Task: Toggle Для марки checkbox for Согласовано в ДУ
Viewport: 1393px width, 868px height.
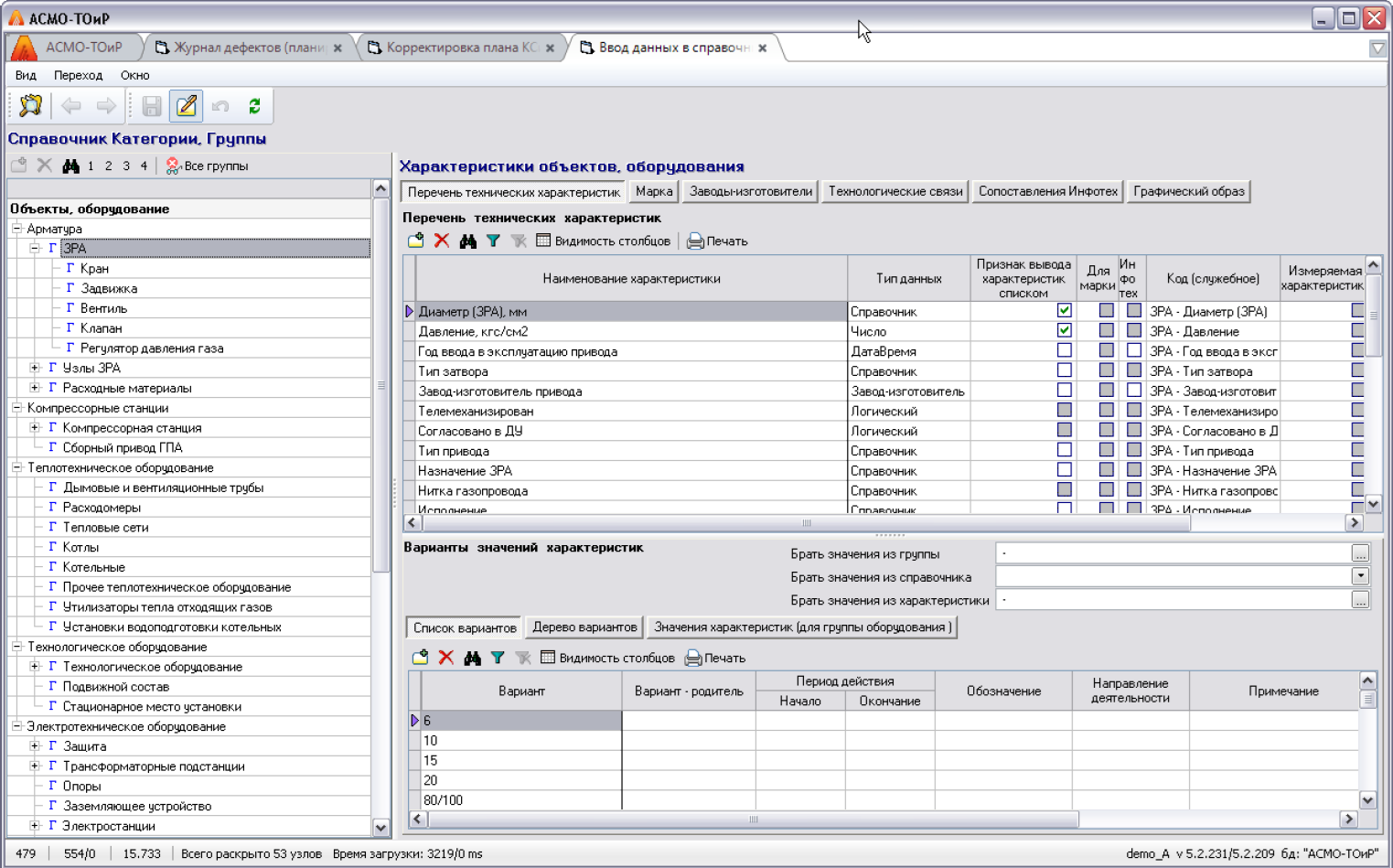Action: (x=1106, y=430)
